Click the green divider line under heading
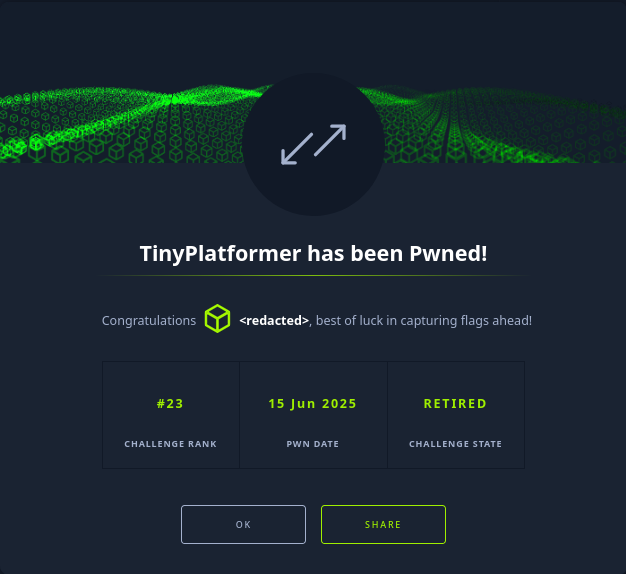Viewport: 626px width, 574px height. [313, 275]
